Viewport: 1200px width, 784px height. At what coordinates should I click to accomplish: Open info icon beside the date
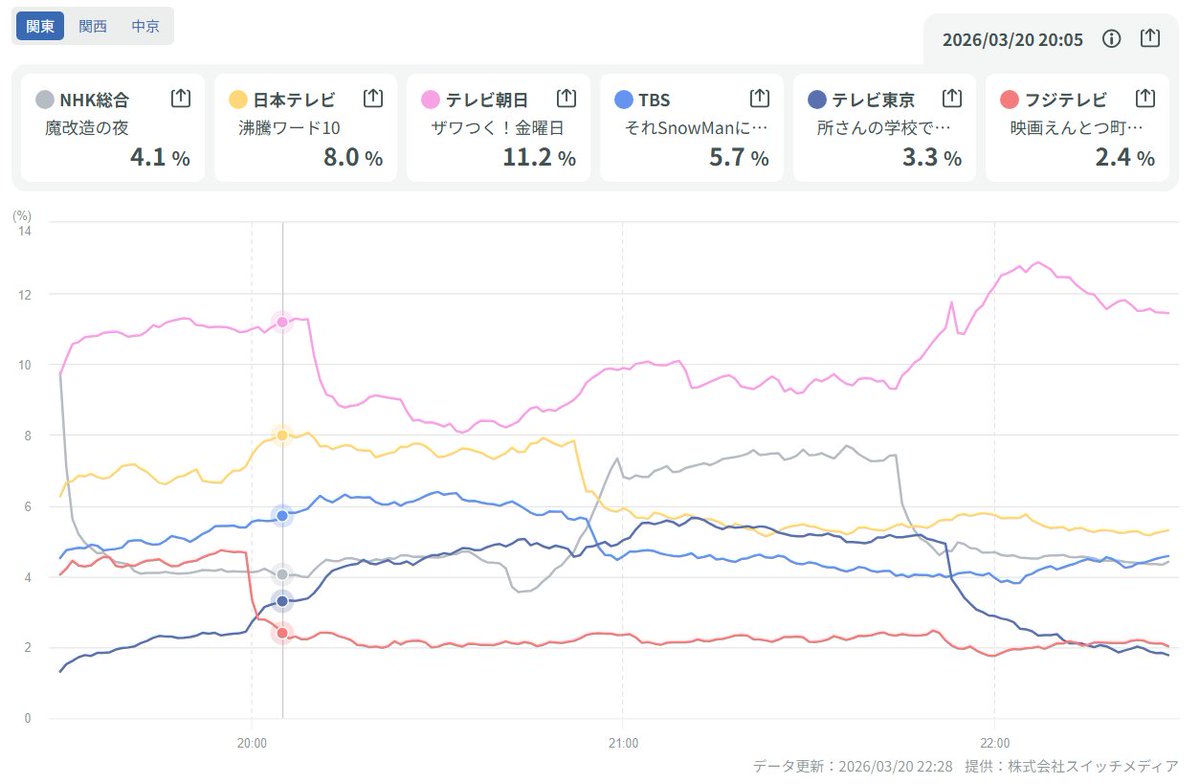point(1111,39)
